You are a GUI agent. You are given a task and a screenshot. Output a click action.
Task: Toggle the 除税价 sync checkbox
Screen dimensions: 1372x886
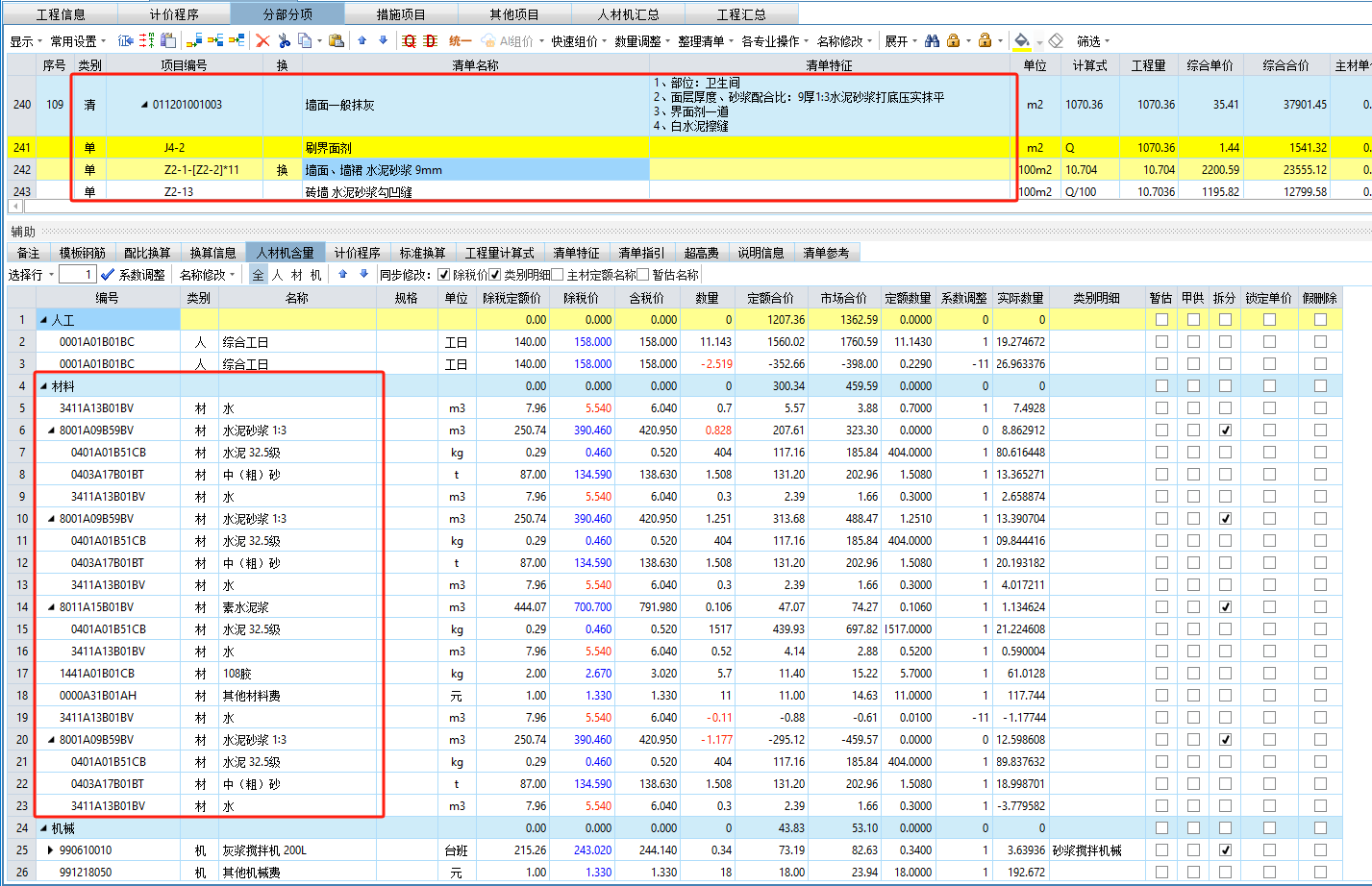[443, 275]
